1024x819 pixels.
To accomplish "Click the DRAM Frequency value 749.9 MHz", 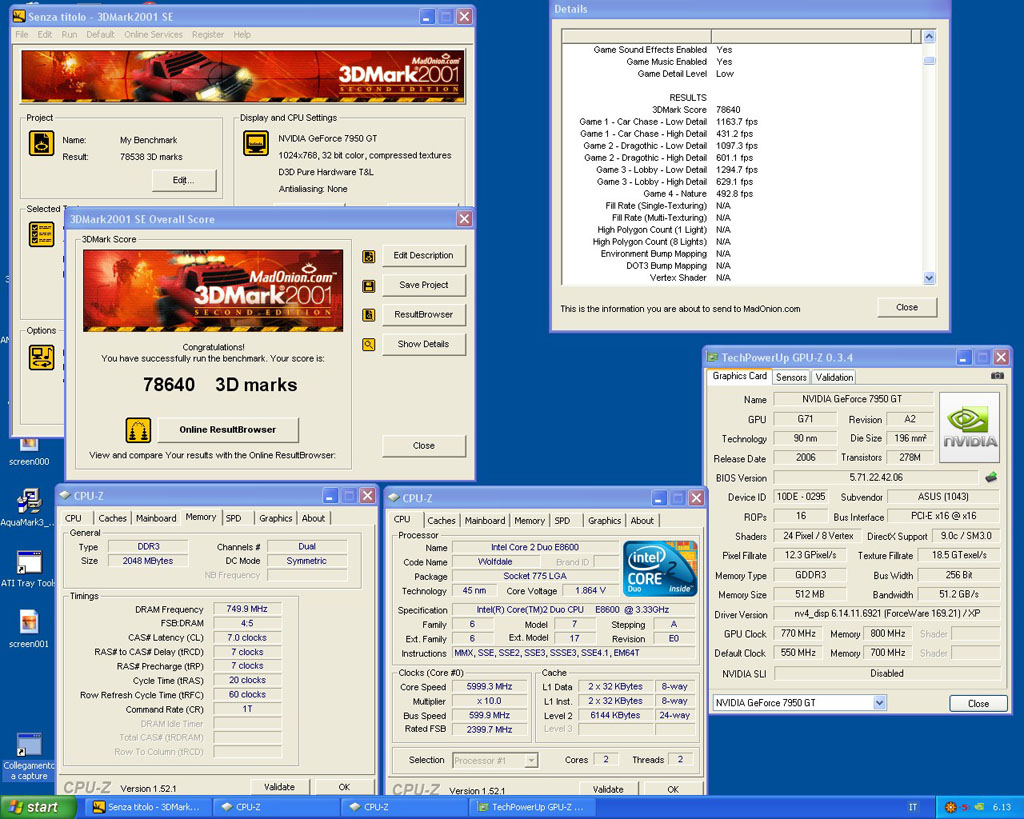I will click(247, 609).
